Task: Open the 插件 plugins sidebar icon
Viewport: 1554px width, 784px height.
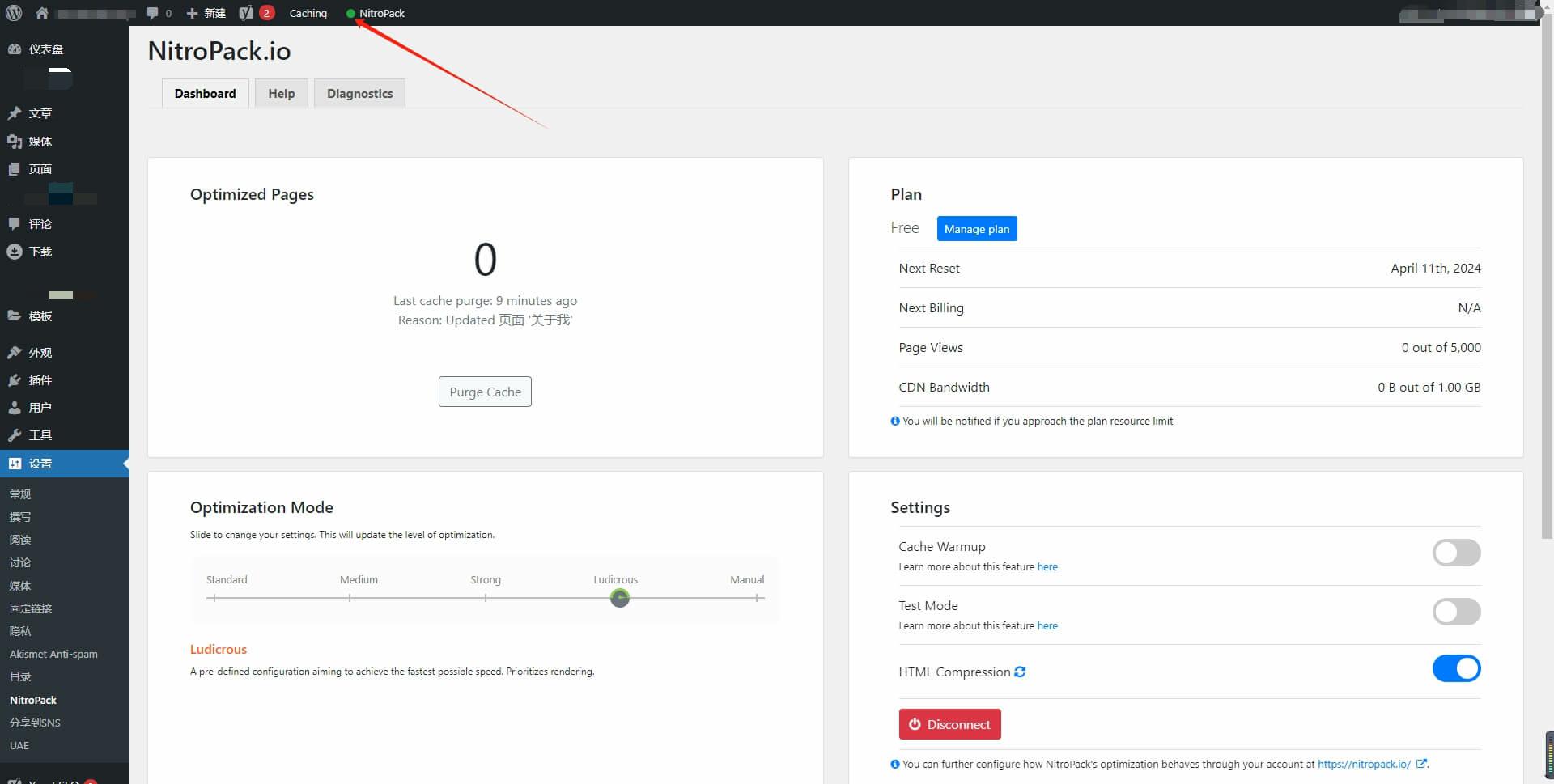Action: coord(15,380)
